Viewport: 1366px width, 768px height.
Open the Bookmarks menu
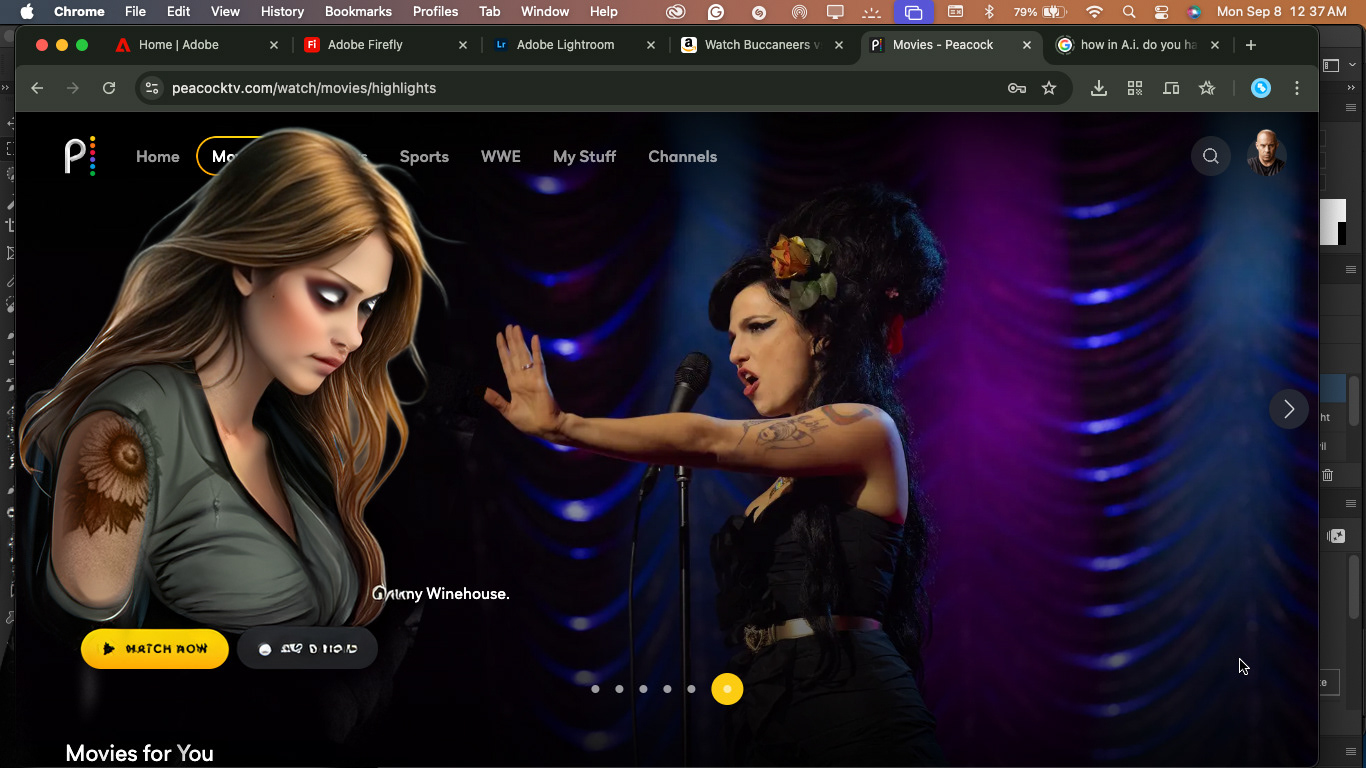tap(357, 12)
